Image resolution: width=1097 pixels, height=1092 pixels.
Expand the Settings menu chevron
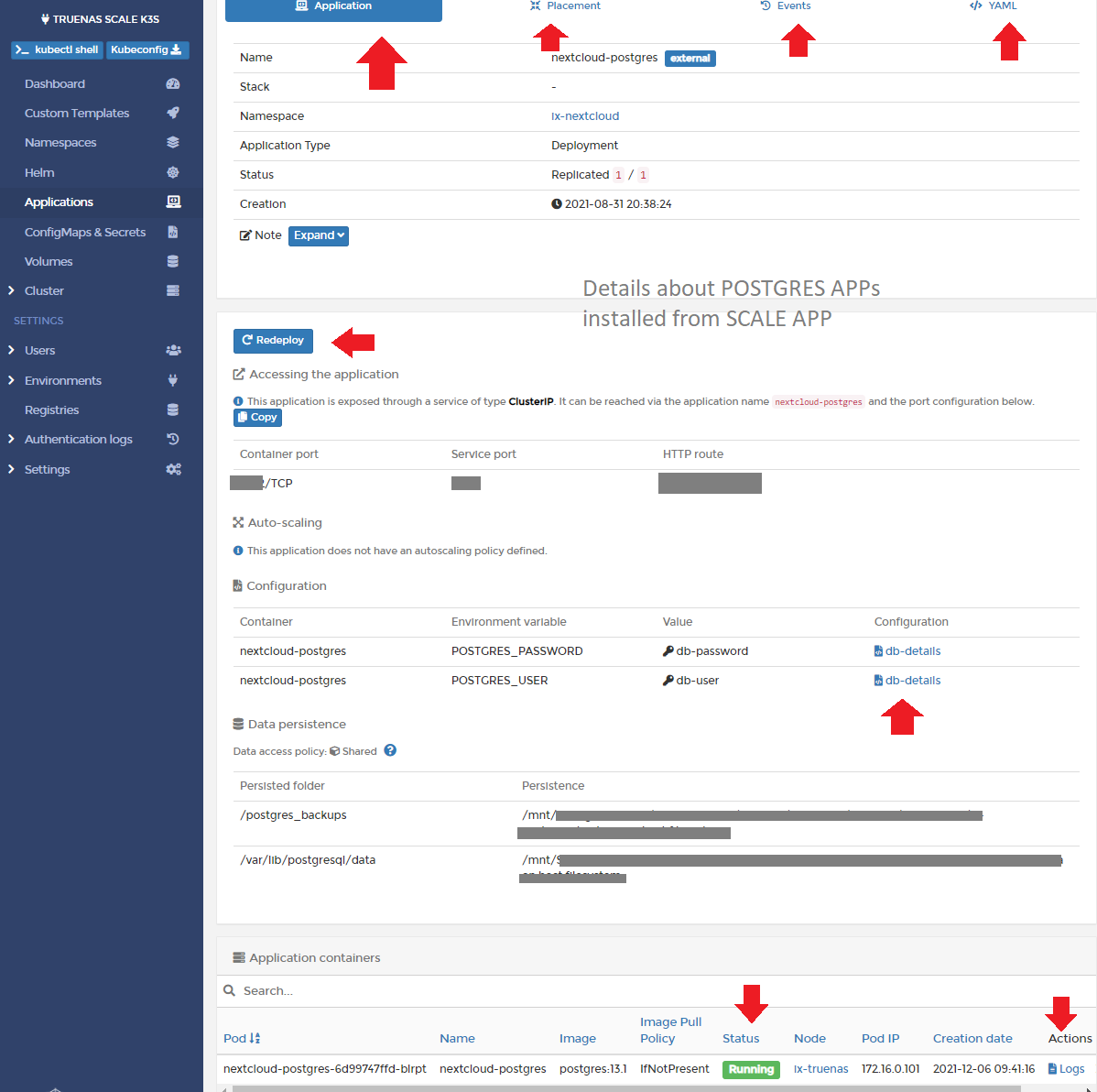click(x=11, y=469)
